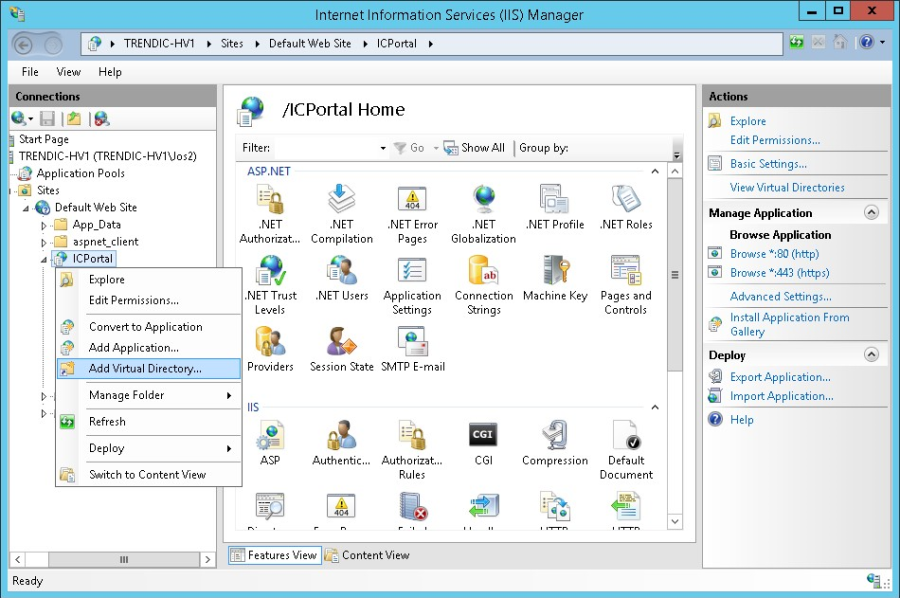Click Browse *:443 (https) link
900x598 pixels.
click(779, 273)
